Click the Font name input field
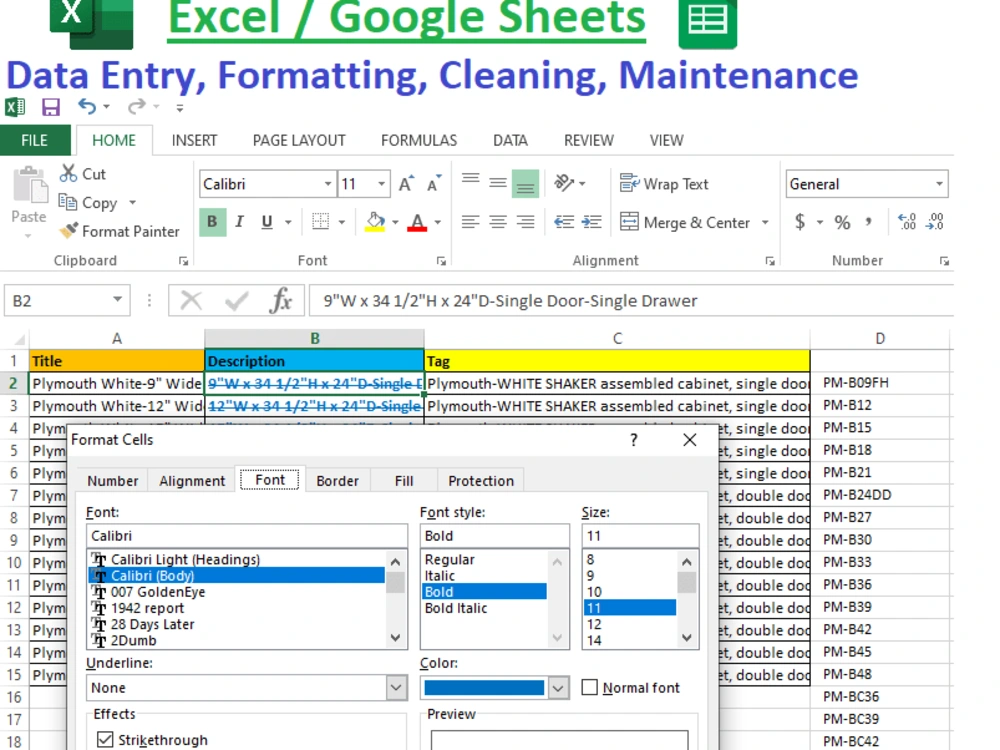Image resolution: width=1000 pixels, height=750 pixels. (247, 536)
